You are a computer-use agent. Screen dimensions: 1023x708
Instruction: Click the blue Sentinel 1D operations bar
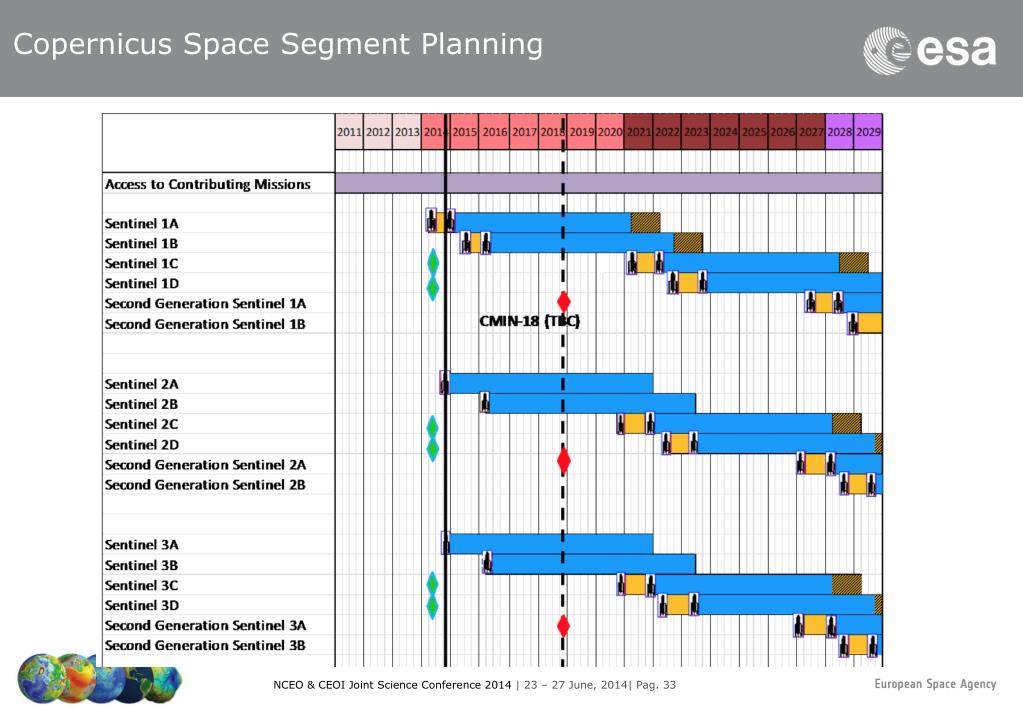point(794,283)
